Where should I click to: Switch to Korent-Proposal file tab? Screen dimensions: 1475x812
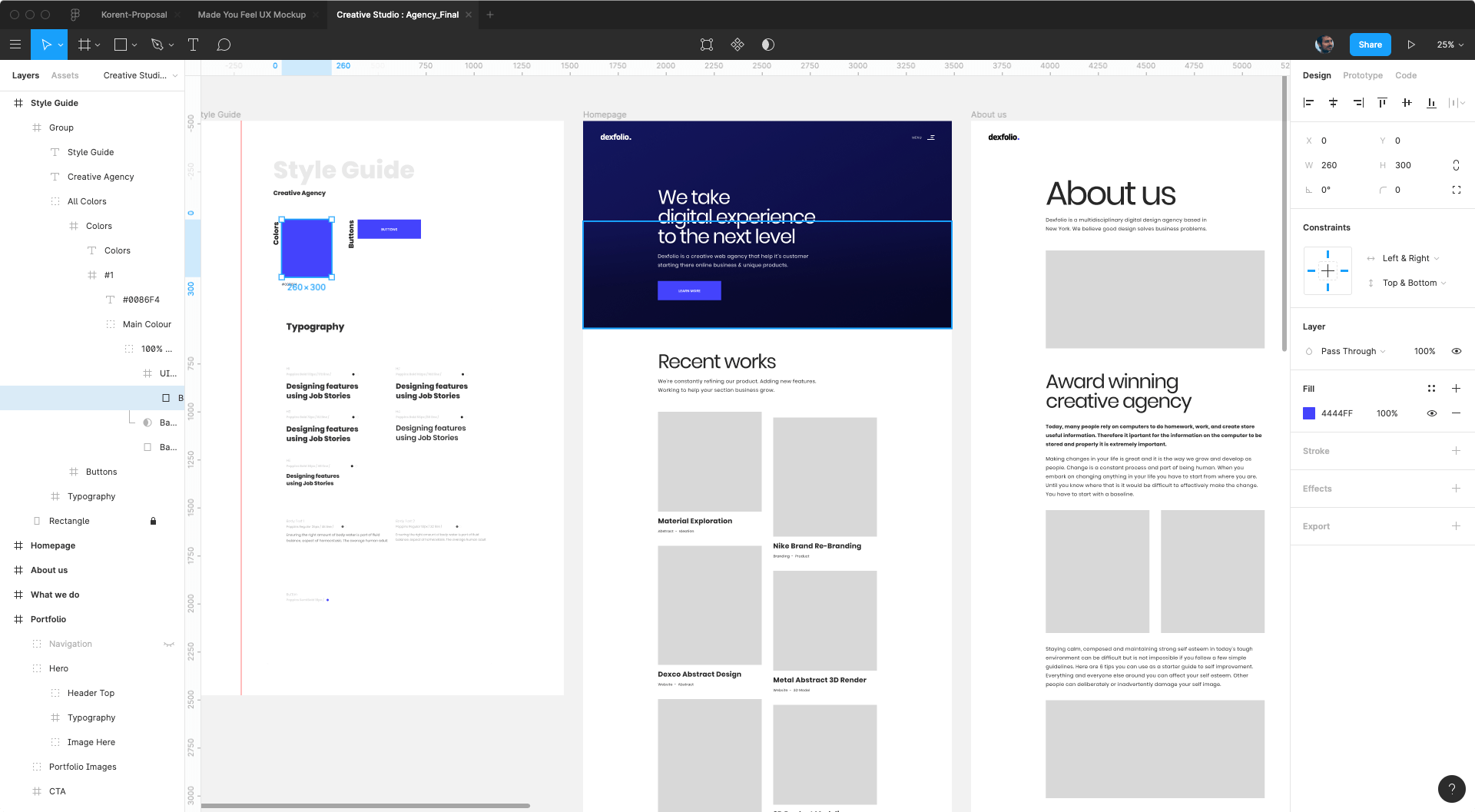point(134,15)
